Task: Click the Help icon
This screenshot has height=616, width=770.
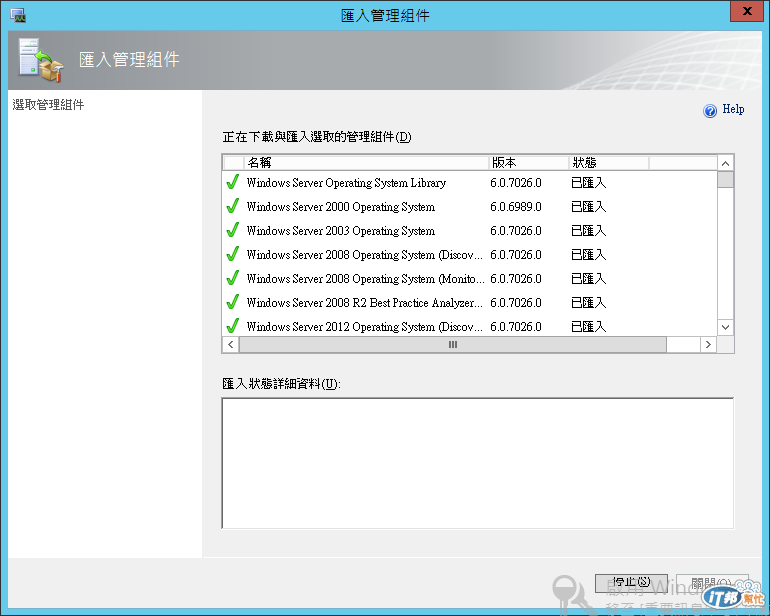Action: (710, 111)
